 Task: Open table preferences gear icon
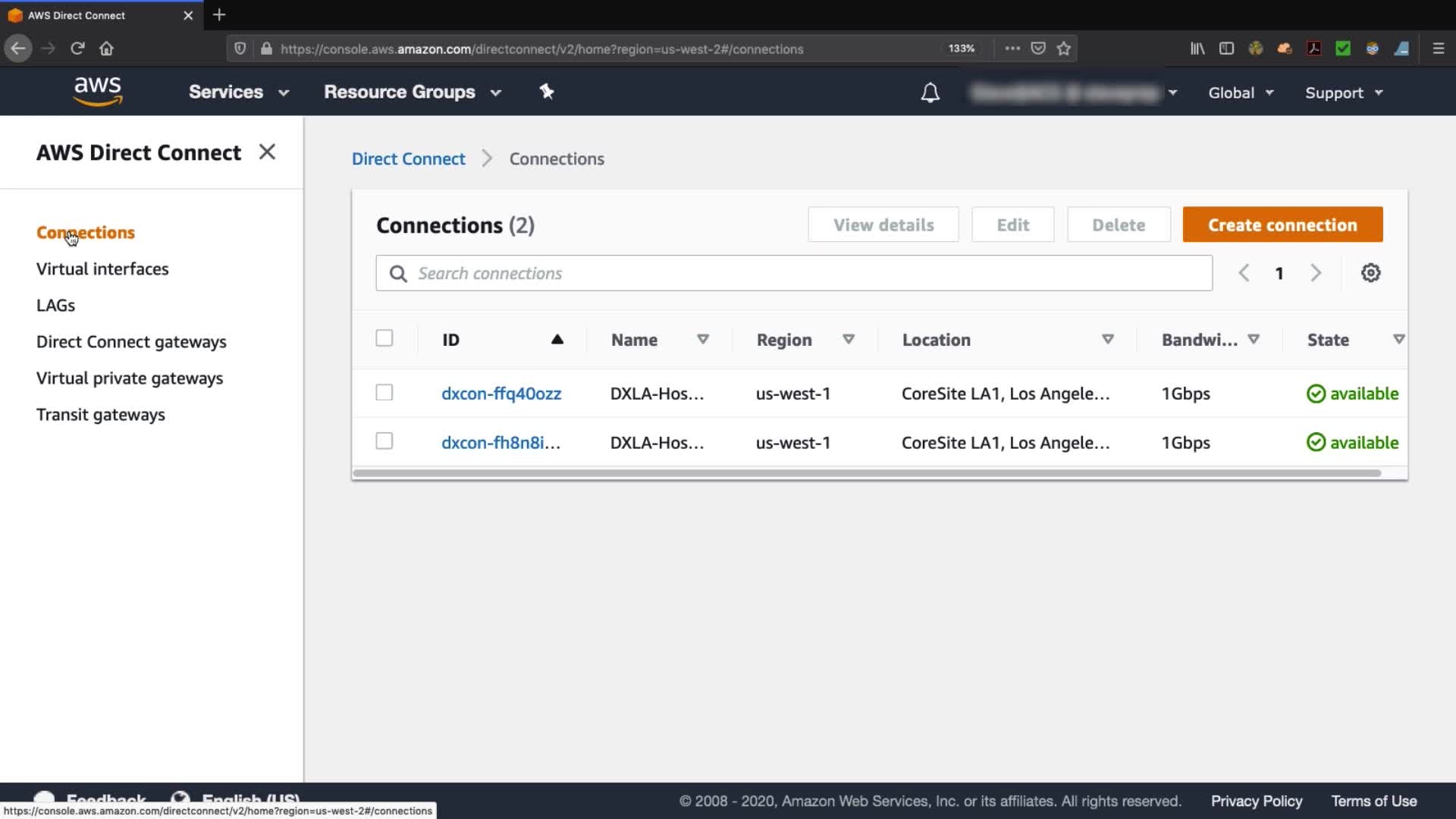click(1370, 273)
